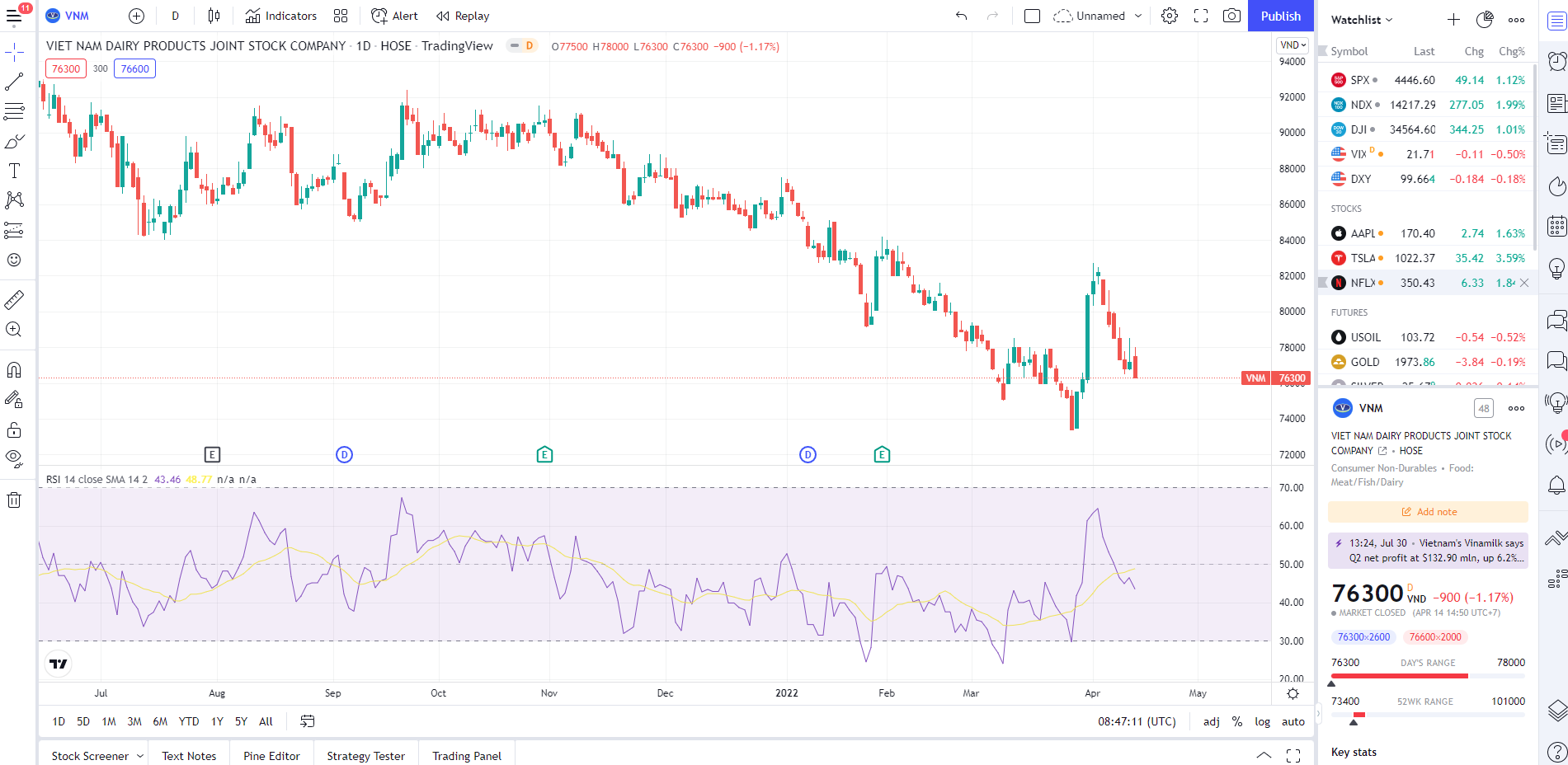Click the 76300 sell price button
The image size is (1568, 765).
click(66, 68)
